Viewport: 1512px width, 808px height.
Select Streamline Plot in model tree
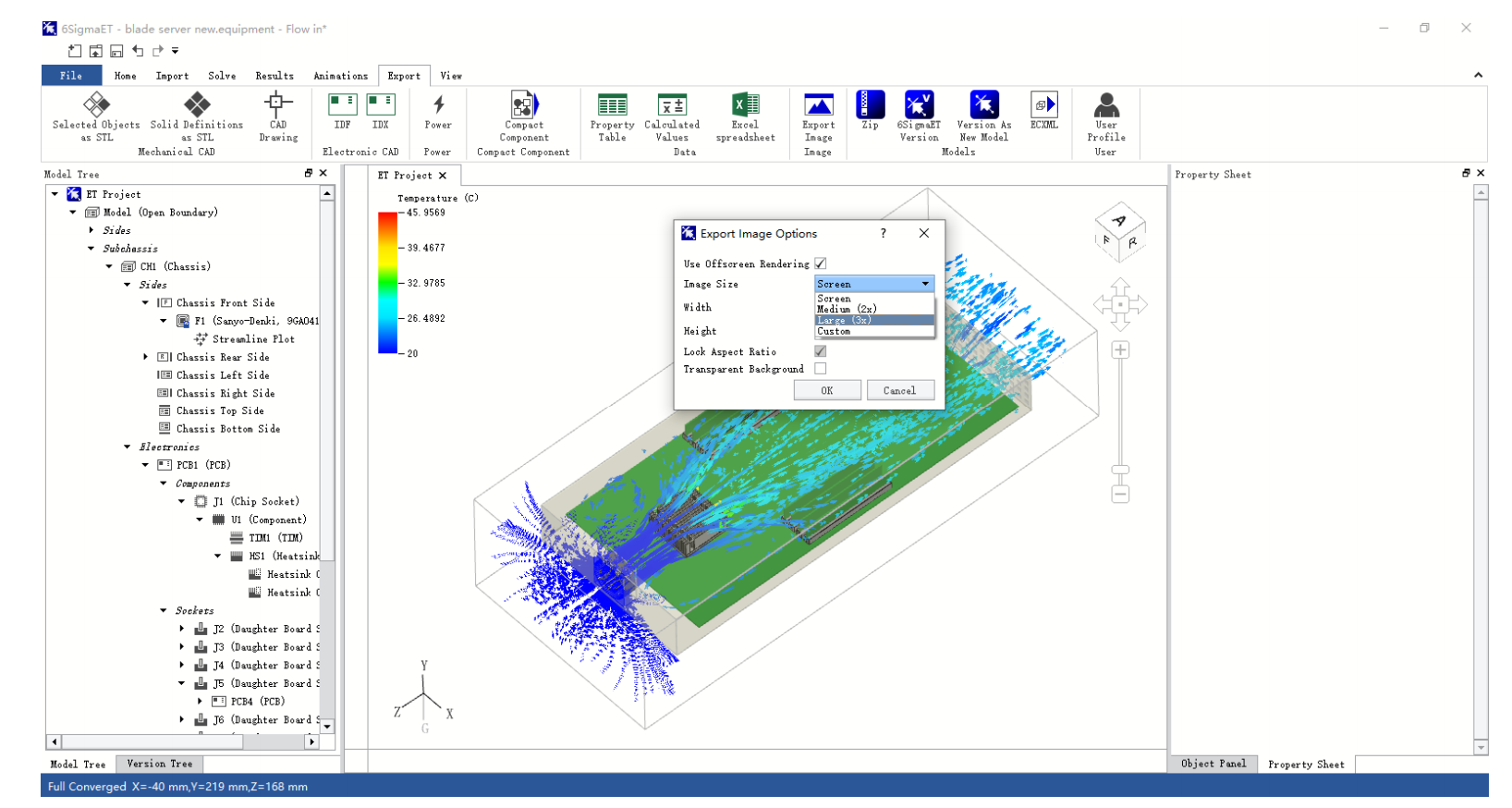pyautogui.click(x=252, y=339)
